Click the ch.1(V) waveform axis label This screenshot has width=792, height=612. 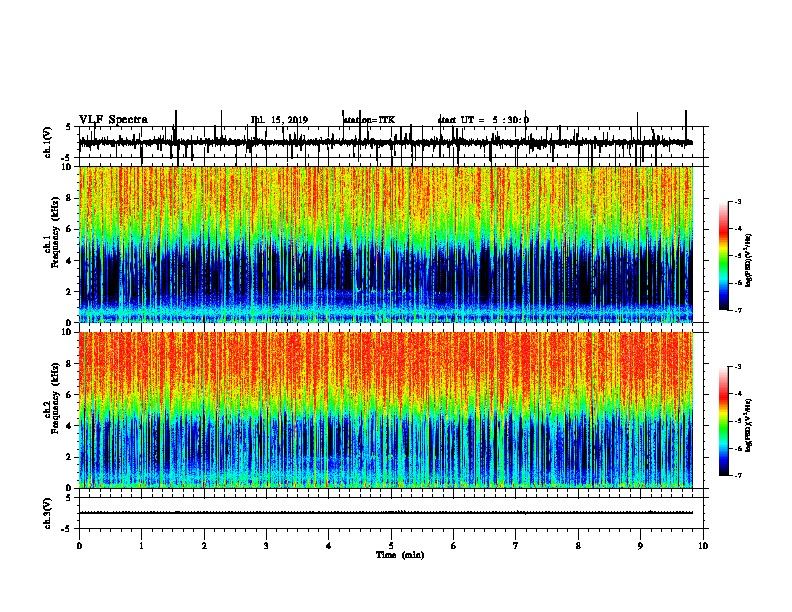pyautogui.click(x=48, y=142)
